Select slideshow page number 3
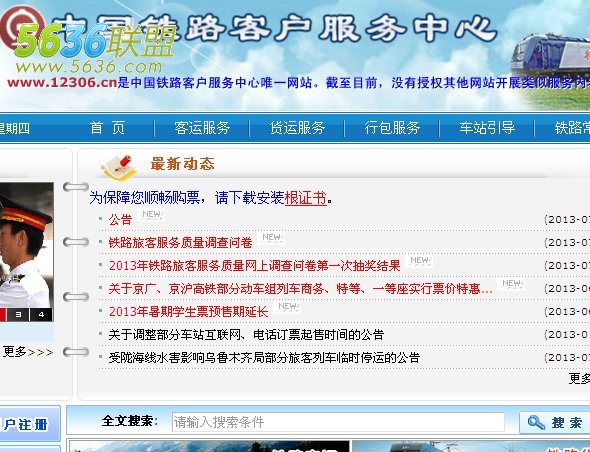 tap(18, 315)
